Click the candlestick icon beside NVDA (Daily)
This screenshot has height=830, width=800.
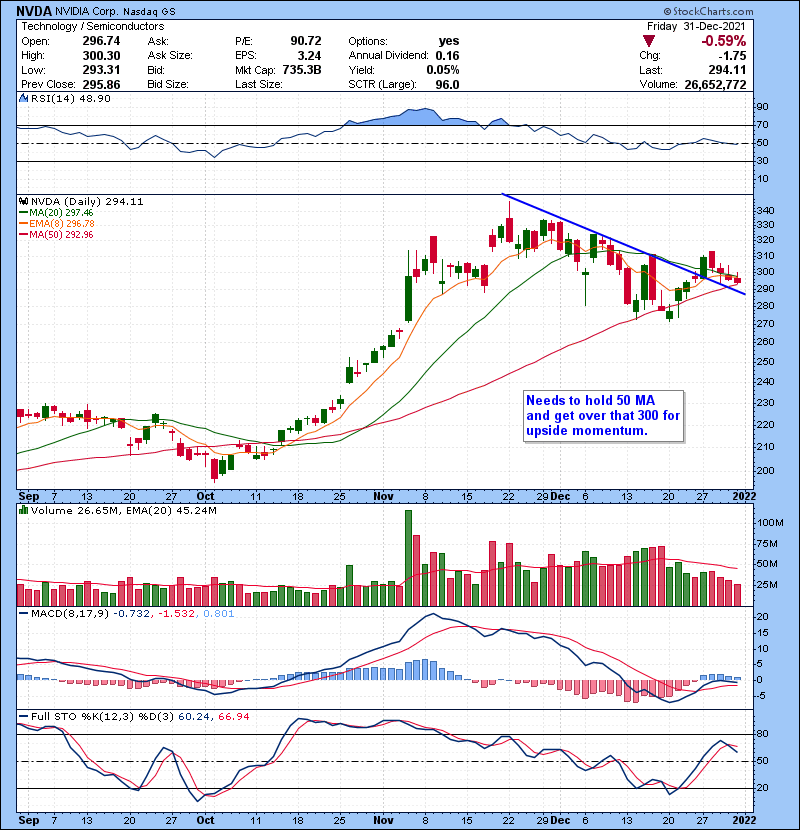coord(24,201)
